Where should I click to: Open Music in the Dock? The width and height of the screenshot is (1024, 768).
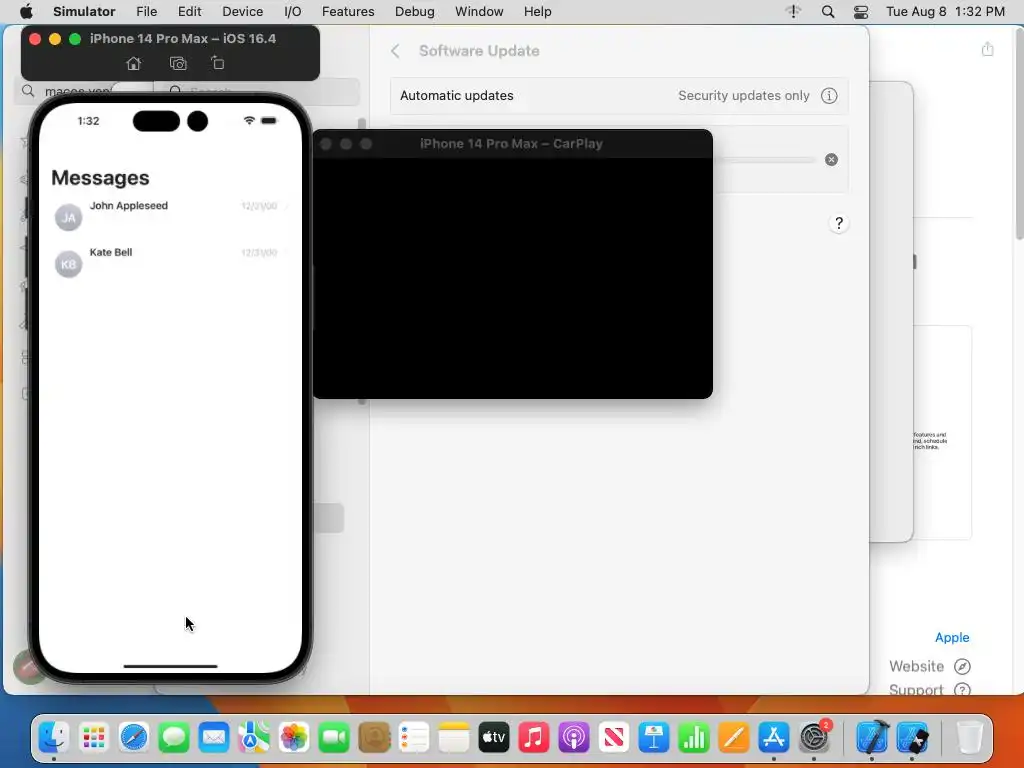pyautogui.click(x=534, y=738)
